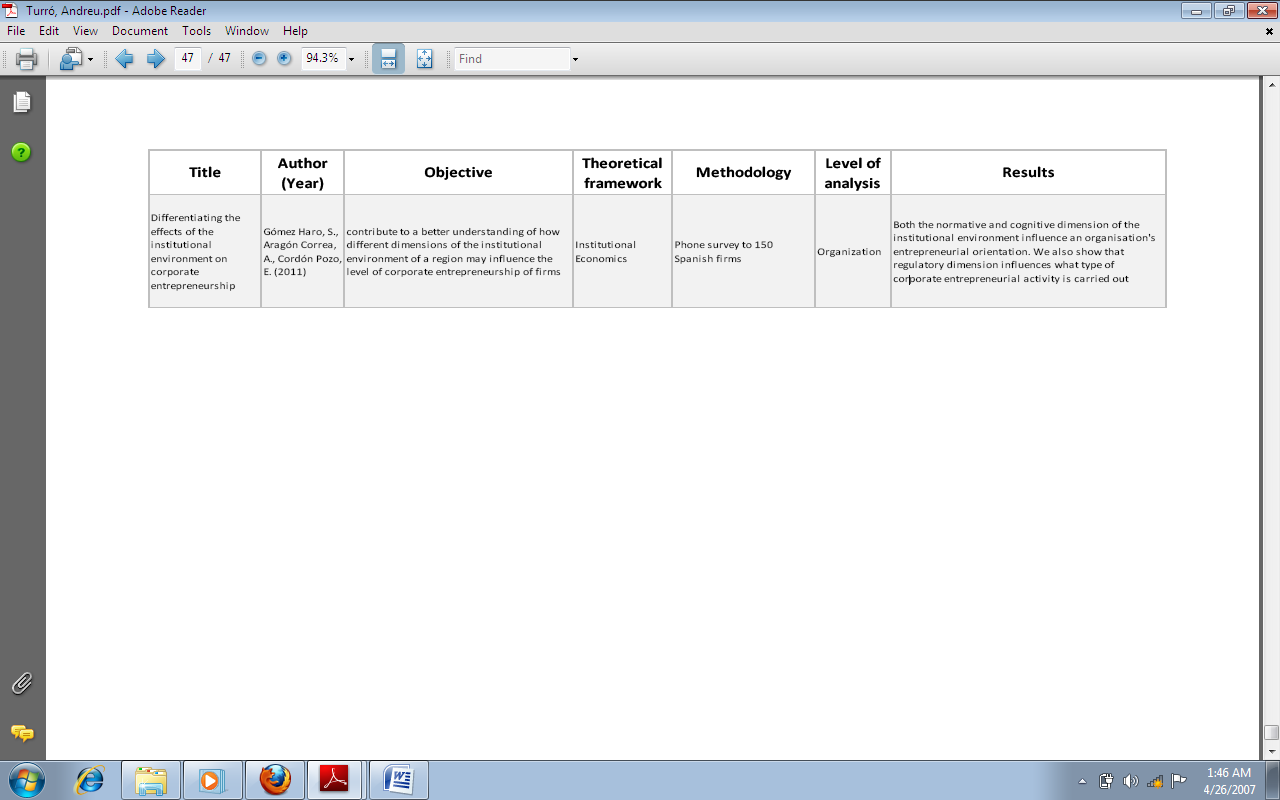Click the 'Gómez Haro, S.' author cell
The height and width of the screenshot is (800, 1280).
click(302, 251)
